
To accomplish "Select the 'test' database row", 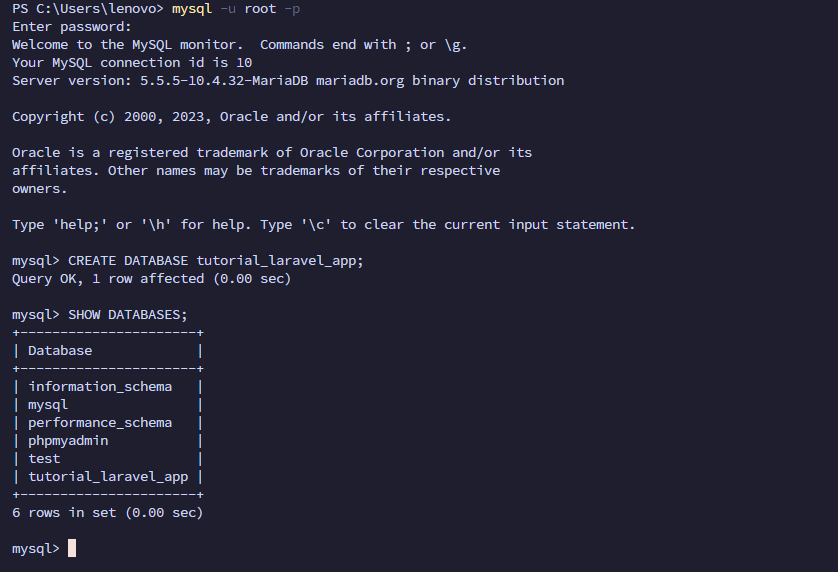I will click(44, 459).
